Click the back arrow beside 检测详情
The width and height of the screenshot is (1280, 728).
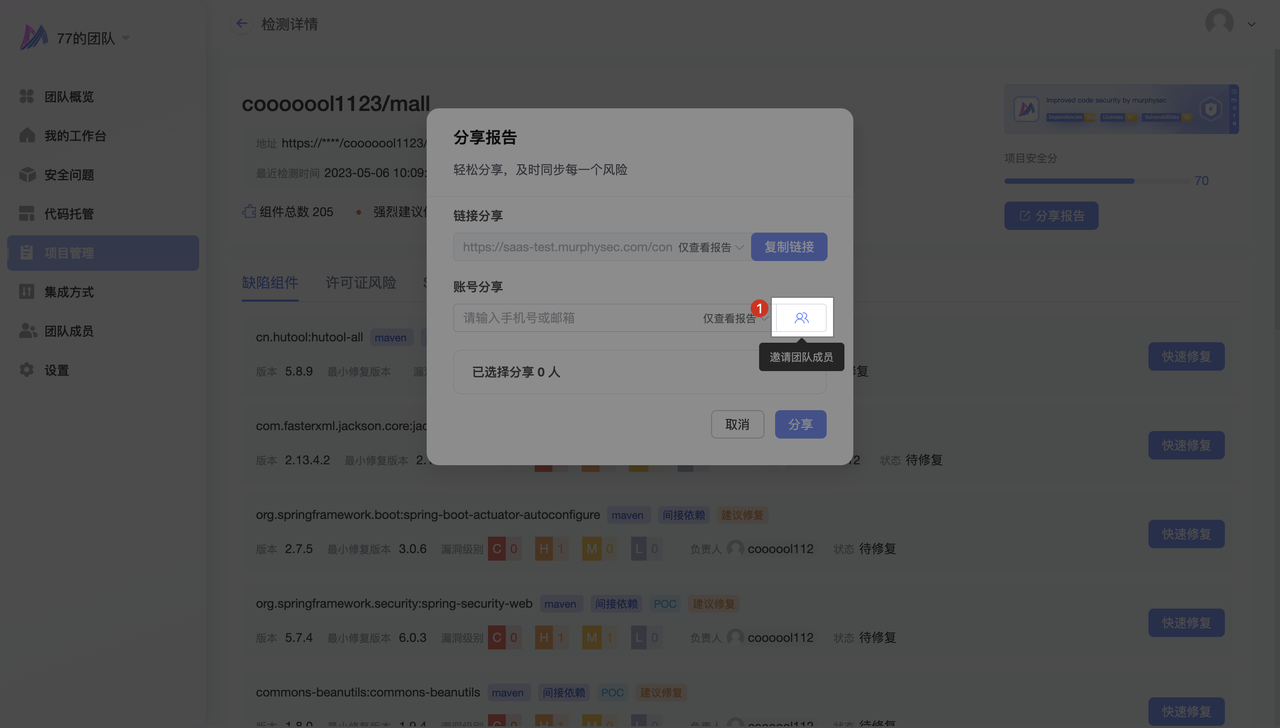coord(241,23)
